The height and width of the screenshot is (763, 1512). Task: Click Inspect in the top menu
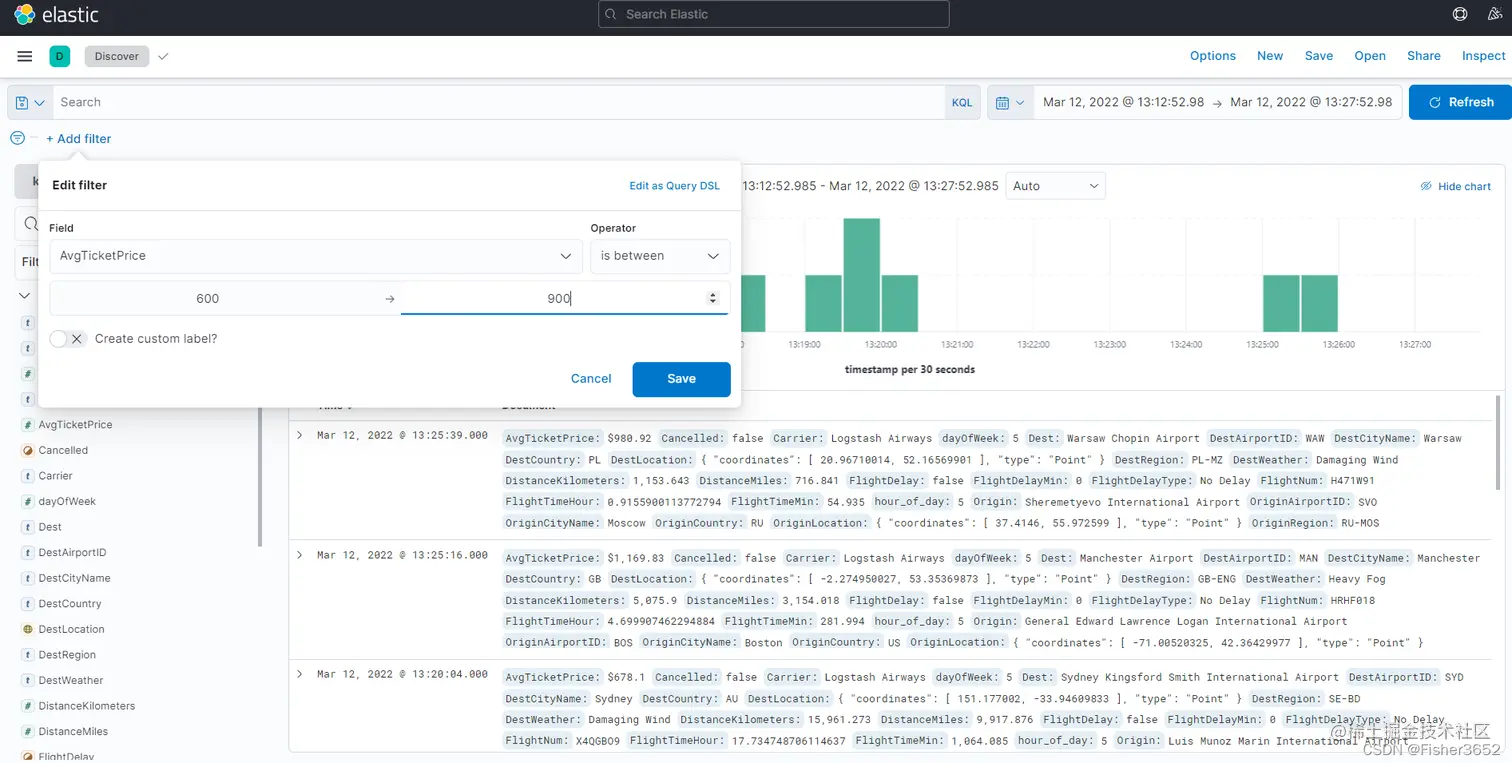[x=1484, y=56]
